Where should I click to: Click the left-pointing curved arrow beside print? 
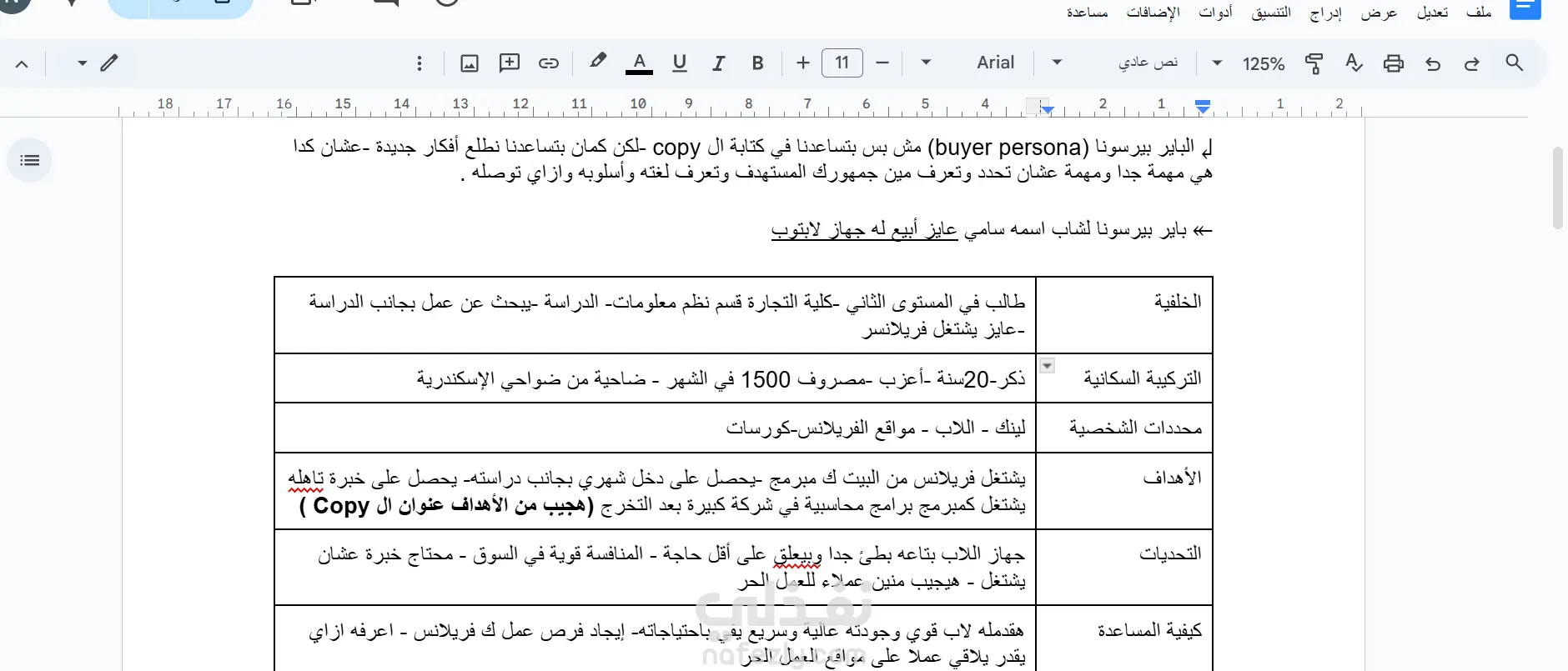click(x=1433, y=63)
